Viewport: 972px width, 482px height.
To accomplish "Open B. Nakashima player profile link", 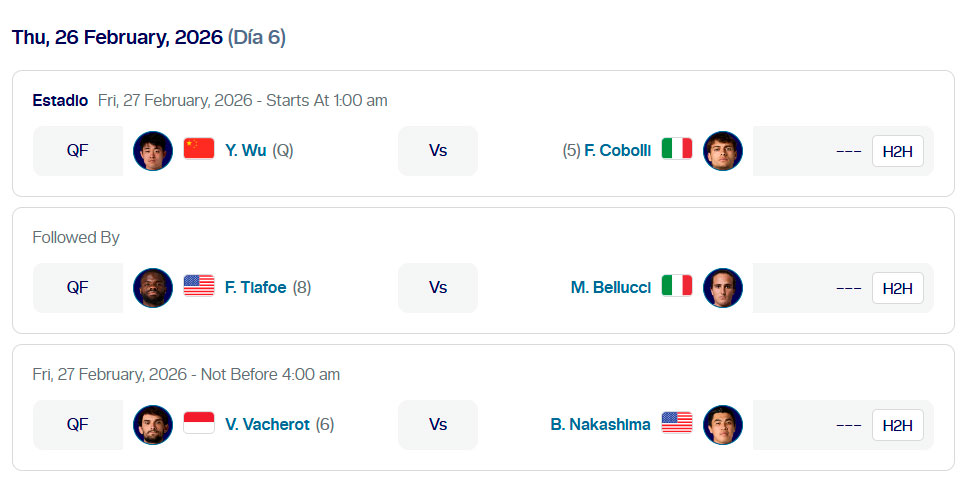I will click(600, 424).
